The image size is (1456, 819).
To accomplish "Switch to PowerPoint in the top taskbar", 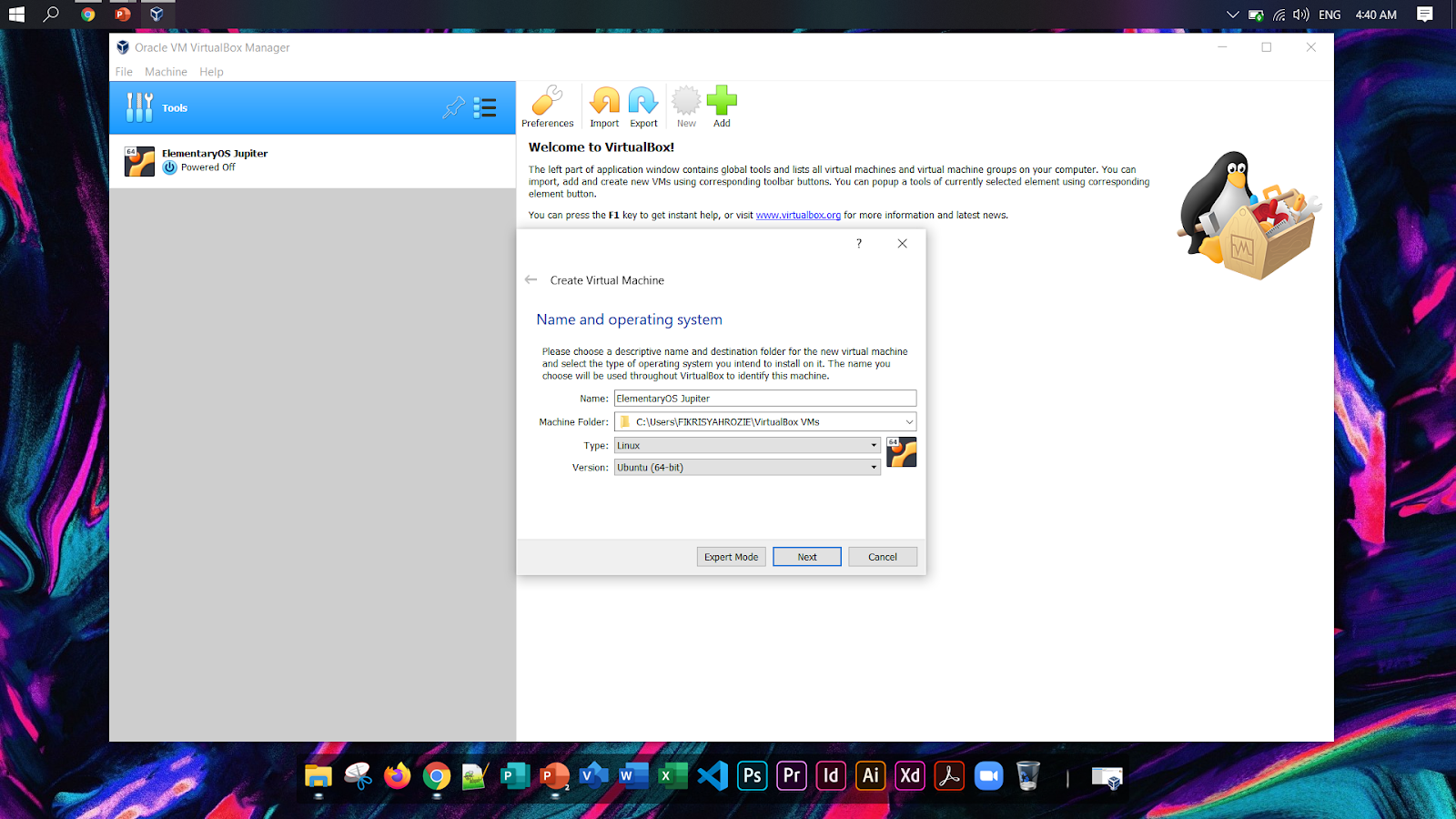I will [x=123, y=15].
